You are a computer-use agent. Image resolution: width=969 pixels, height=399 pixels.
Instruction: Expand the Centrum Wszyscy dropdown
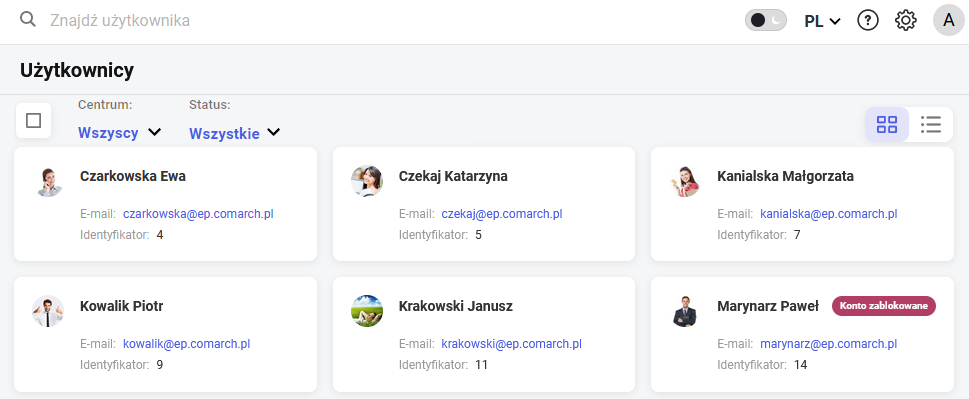[119, 132]
